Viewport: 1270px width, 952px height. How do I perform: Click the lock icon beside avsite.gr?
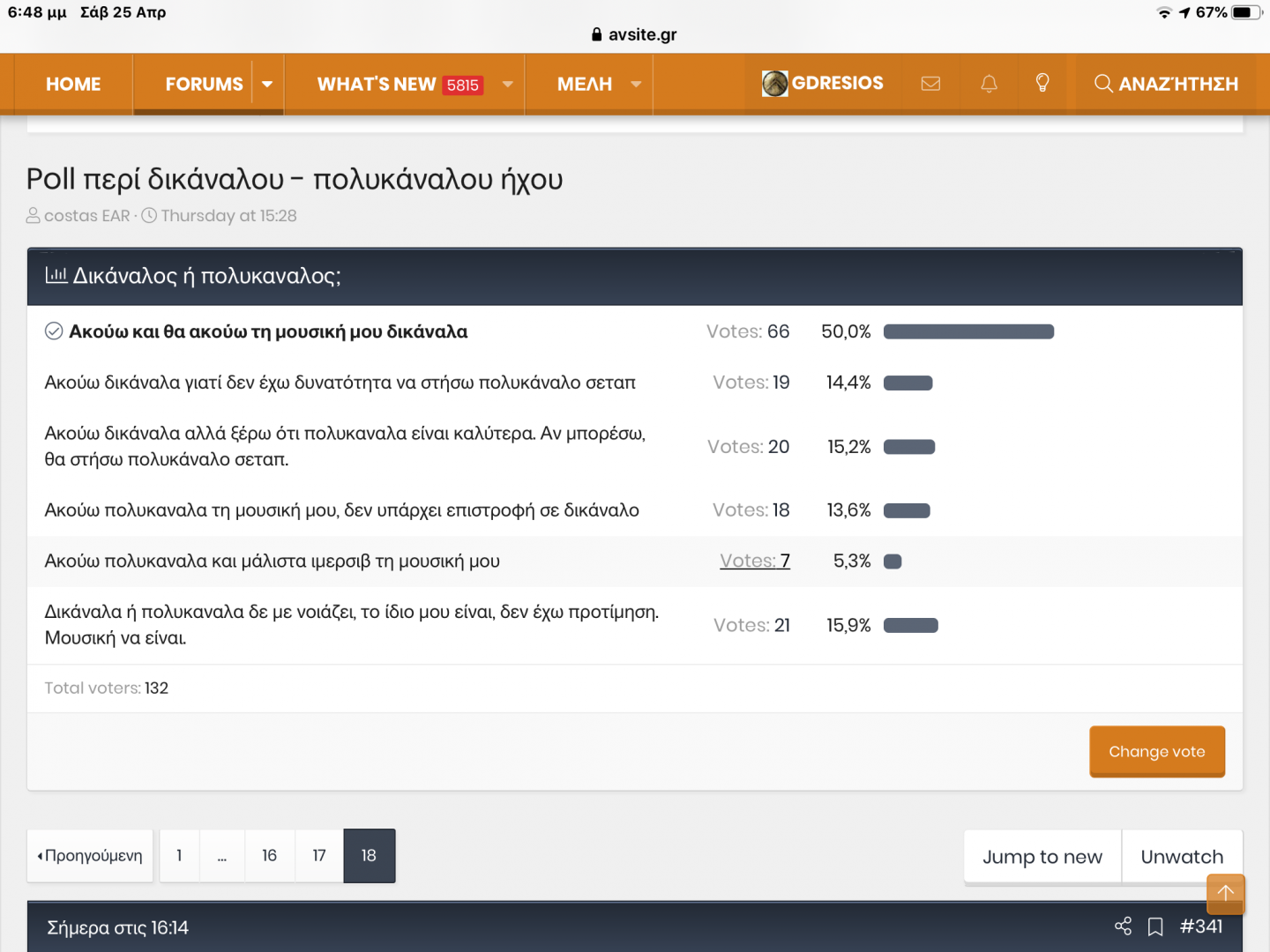[597, 34]
